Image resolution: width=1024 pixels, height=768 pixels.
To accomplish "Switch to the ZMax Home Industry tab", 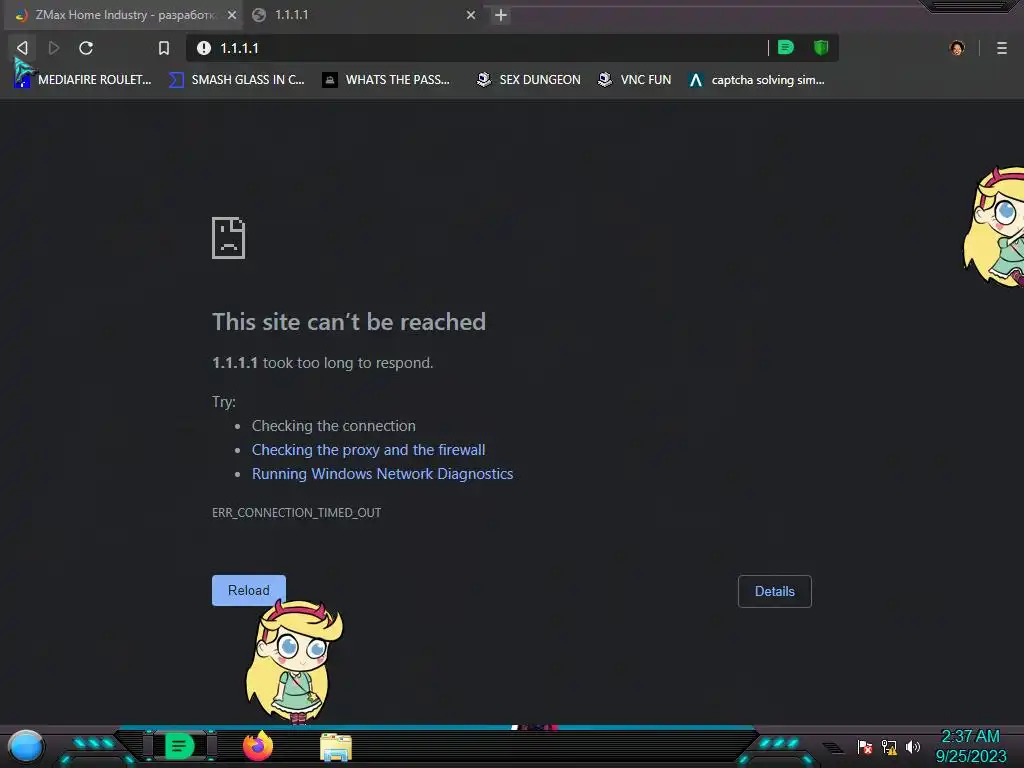I will point(123,15).
